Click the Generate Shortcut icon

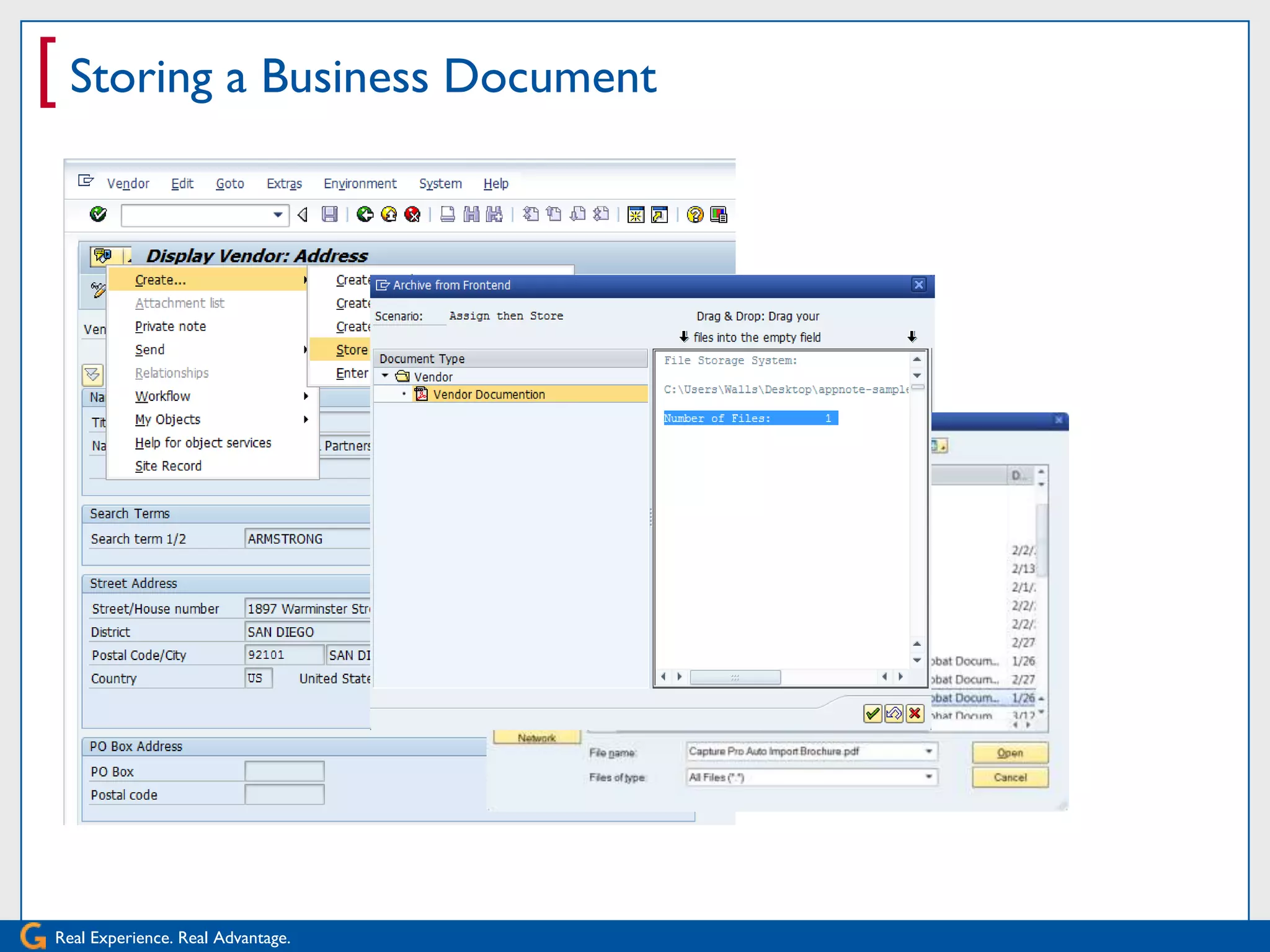click(660, 214)
